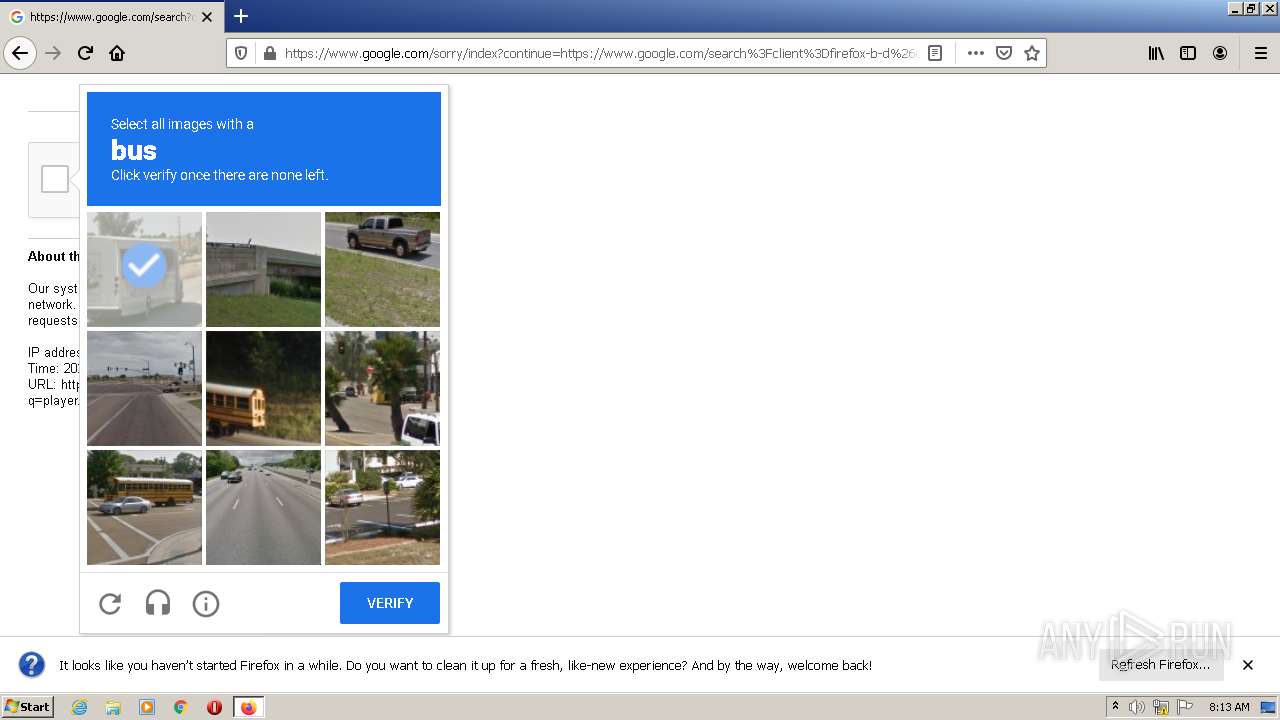Show site security padlock info
Screen dimensions: 1280x720
pyautogui.click(x=269, y=53)
